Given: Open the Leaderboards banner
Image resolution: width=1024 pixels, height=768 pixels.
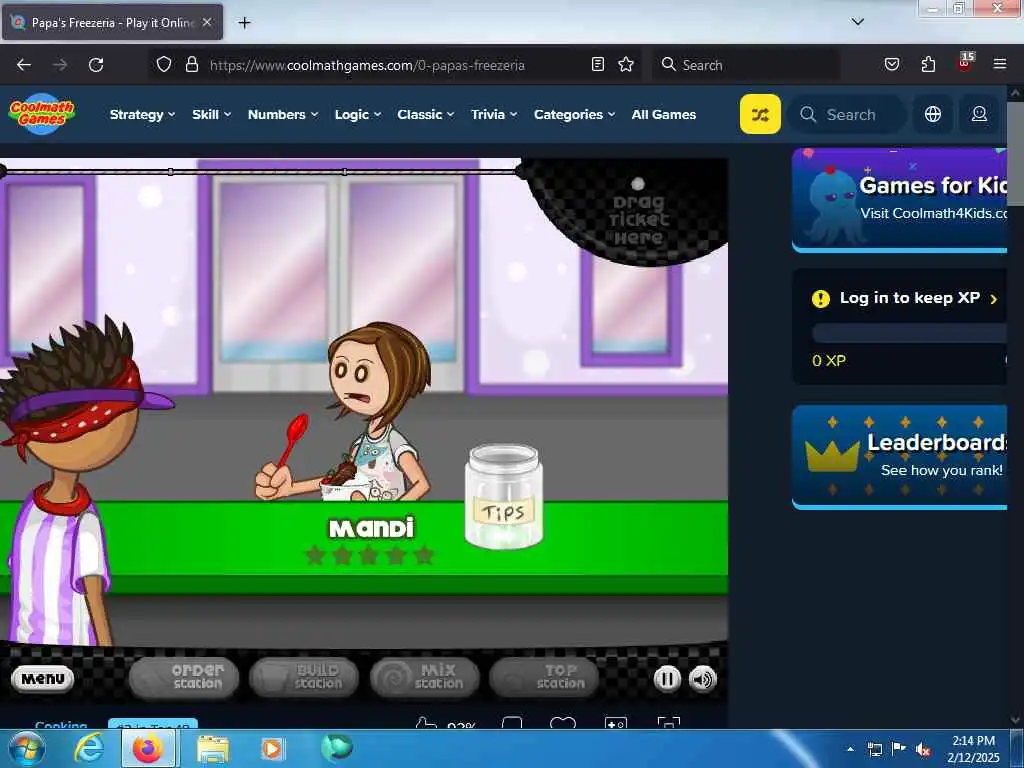Looking at the screenshot, I should click(x=899, y=457).
